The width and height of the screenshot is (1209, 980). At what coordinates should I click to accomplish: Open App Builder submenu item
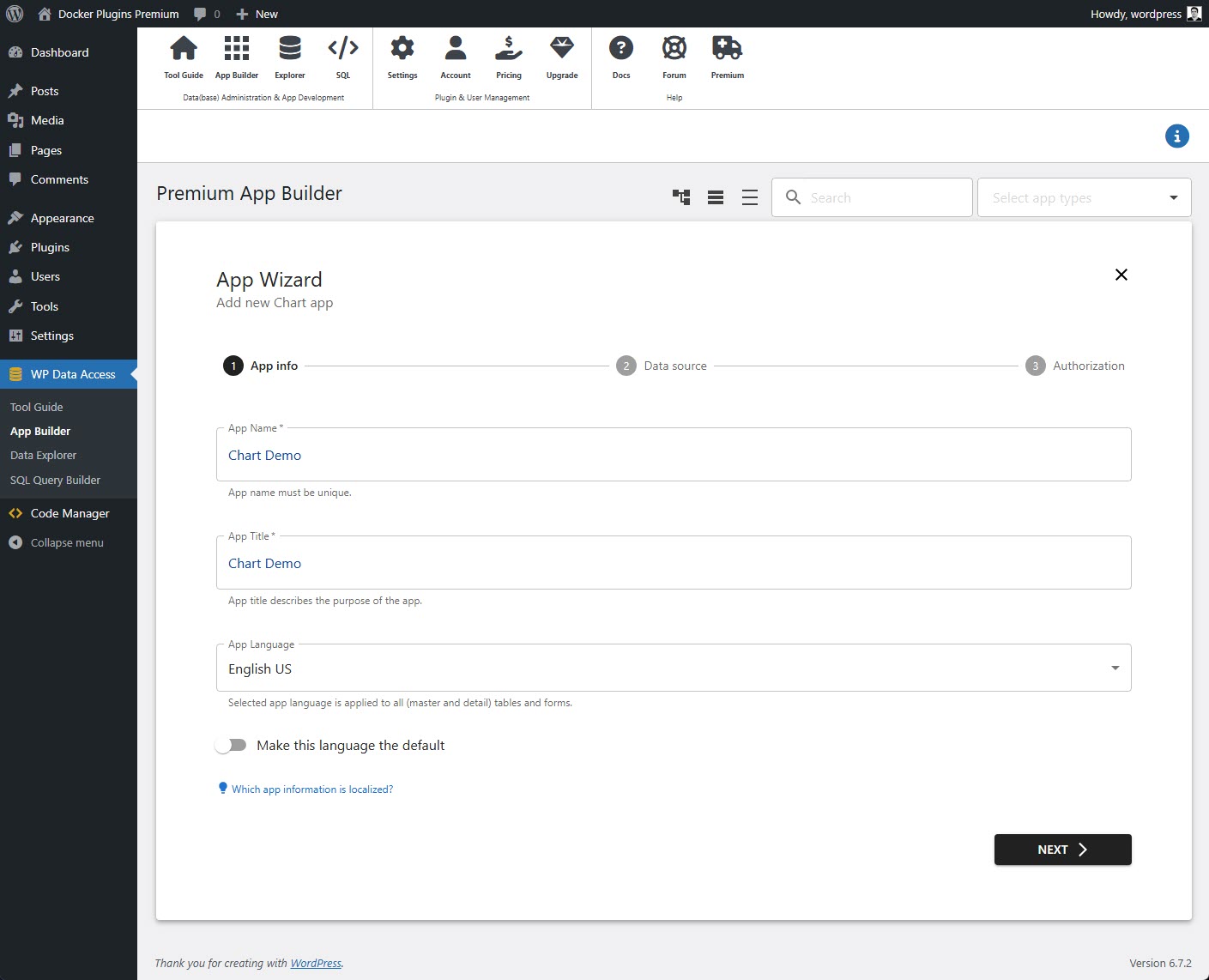click(x=40, y=431)
